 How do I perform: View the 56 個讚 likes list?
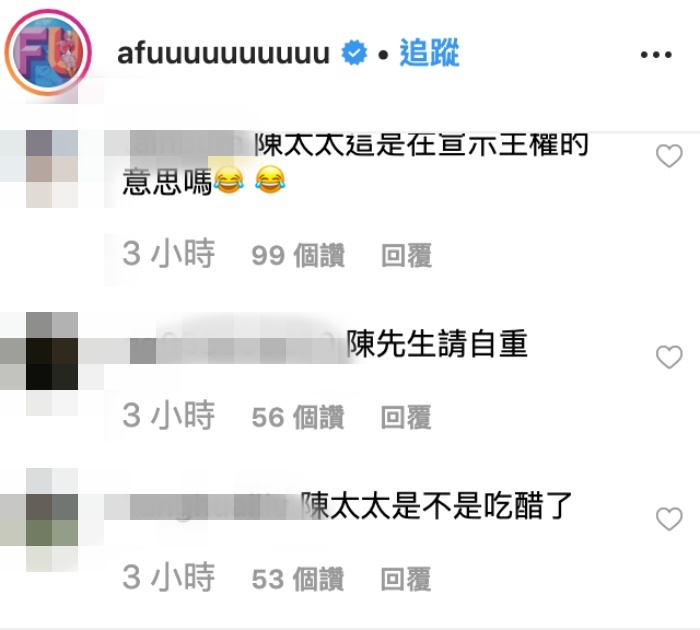tap(298, 417)
